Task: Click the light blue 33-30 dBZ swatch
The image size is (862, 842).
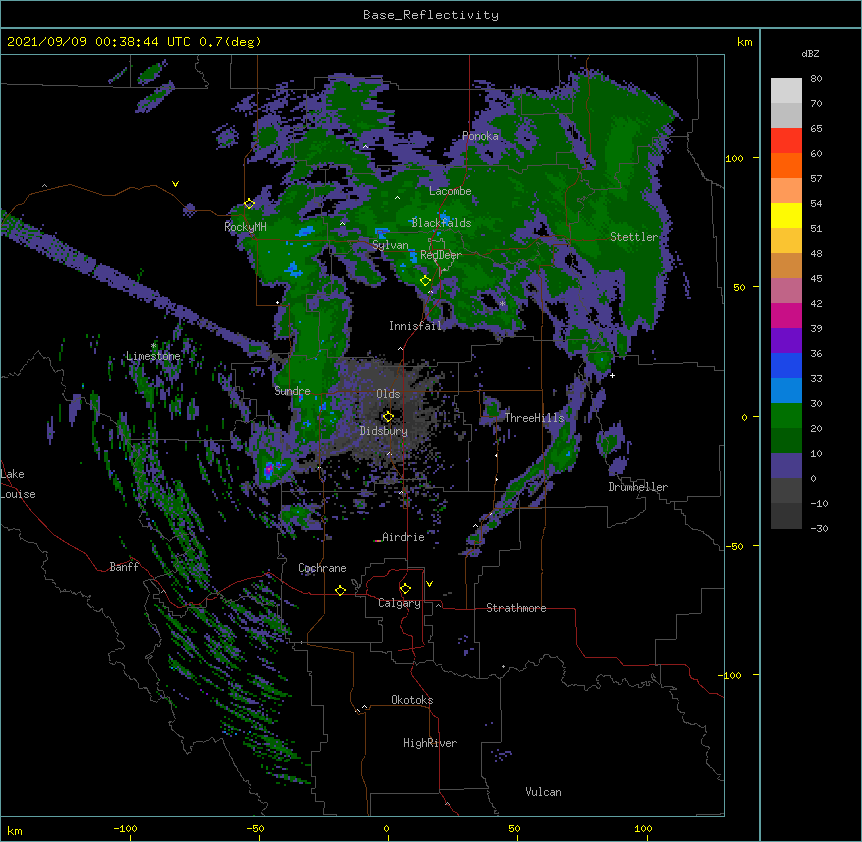Action: click(786, 391)
